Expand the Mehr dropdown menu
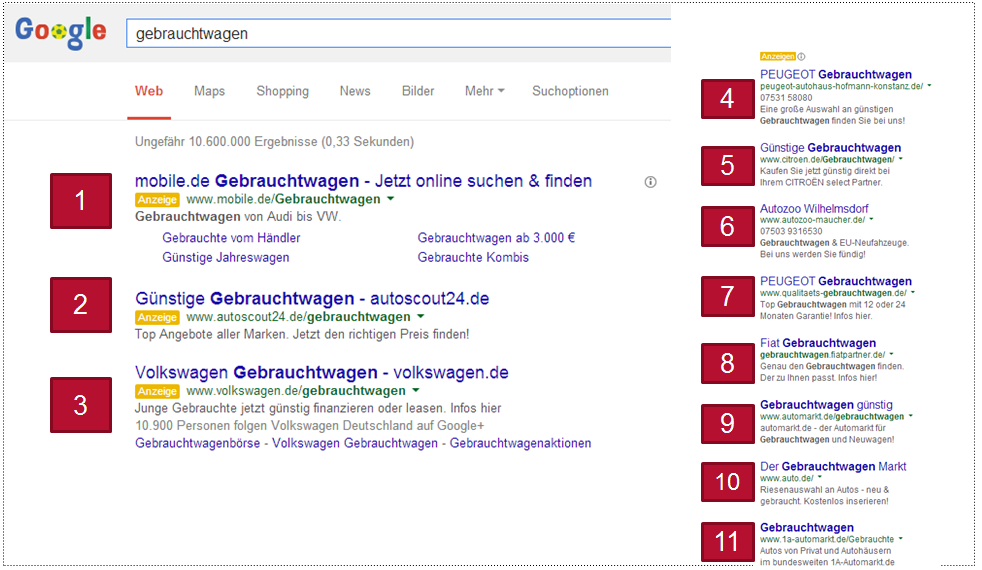 pos(484,91)
